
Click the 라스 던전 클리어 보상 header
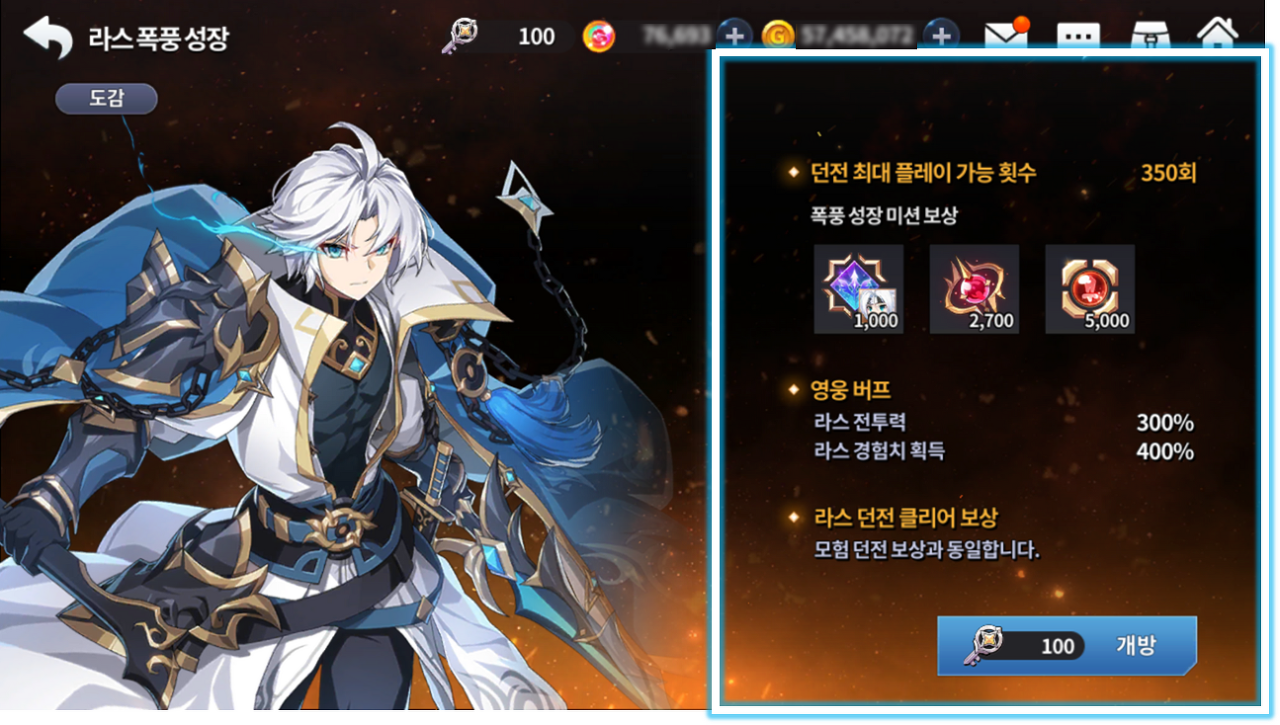point(904,518)
